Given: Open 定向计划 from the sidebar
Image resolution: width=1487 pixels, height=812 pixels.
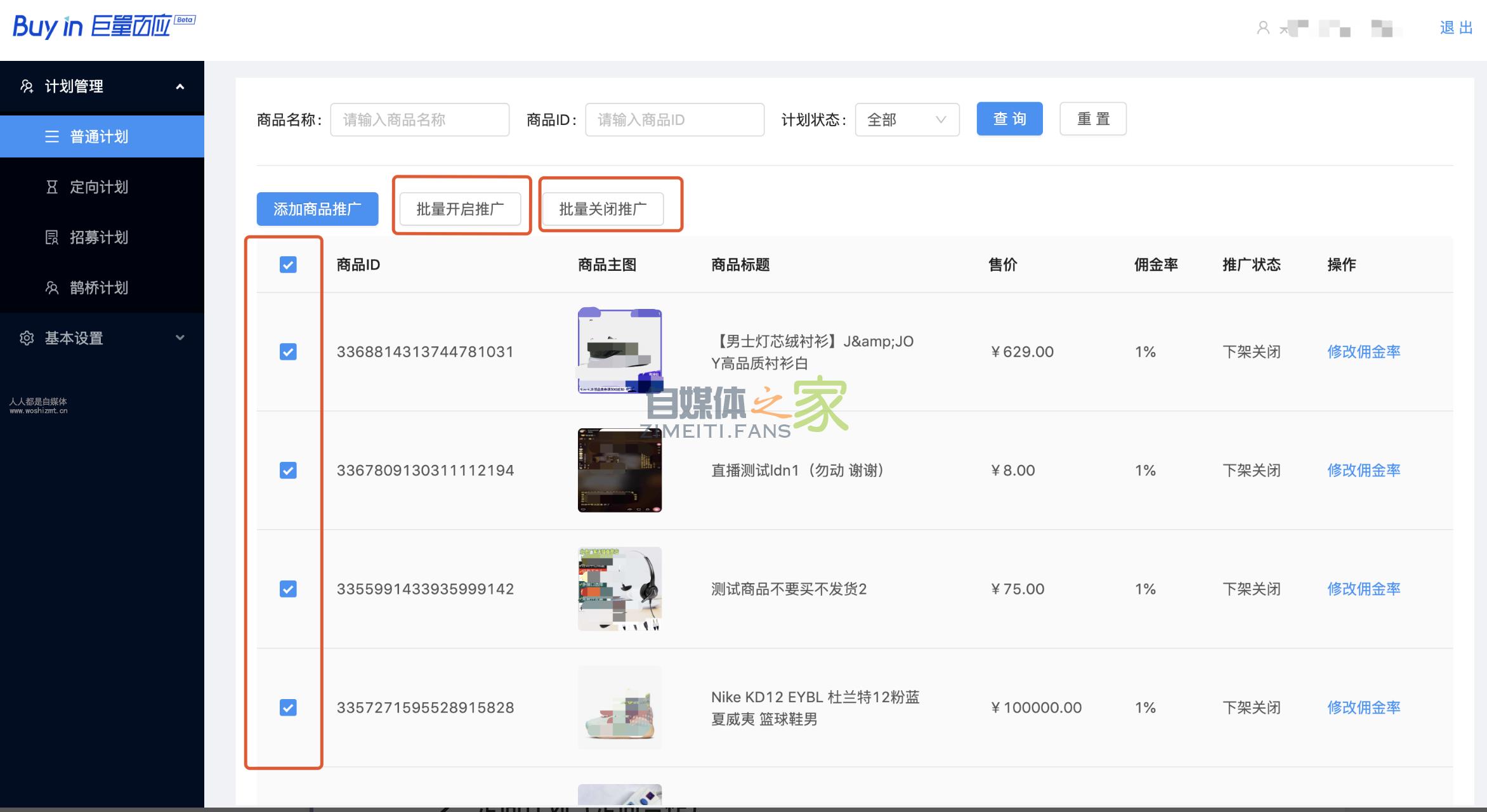Looking at the screenshot, I should [x=98, y=187].
